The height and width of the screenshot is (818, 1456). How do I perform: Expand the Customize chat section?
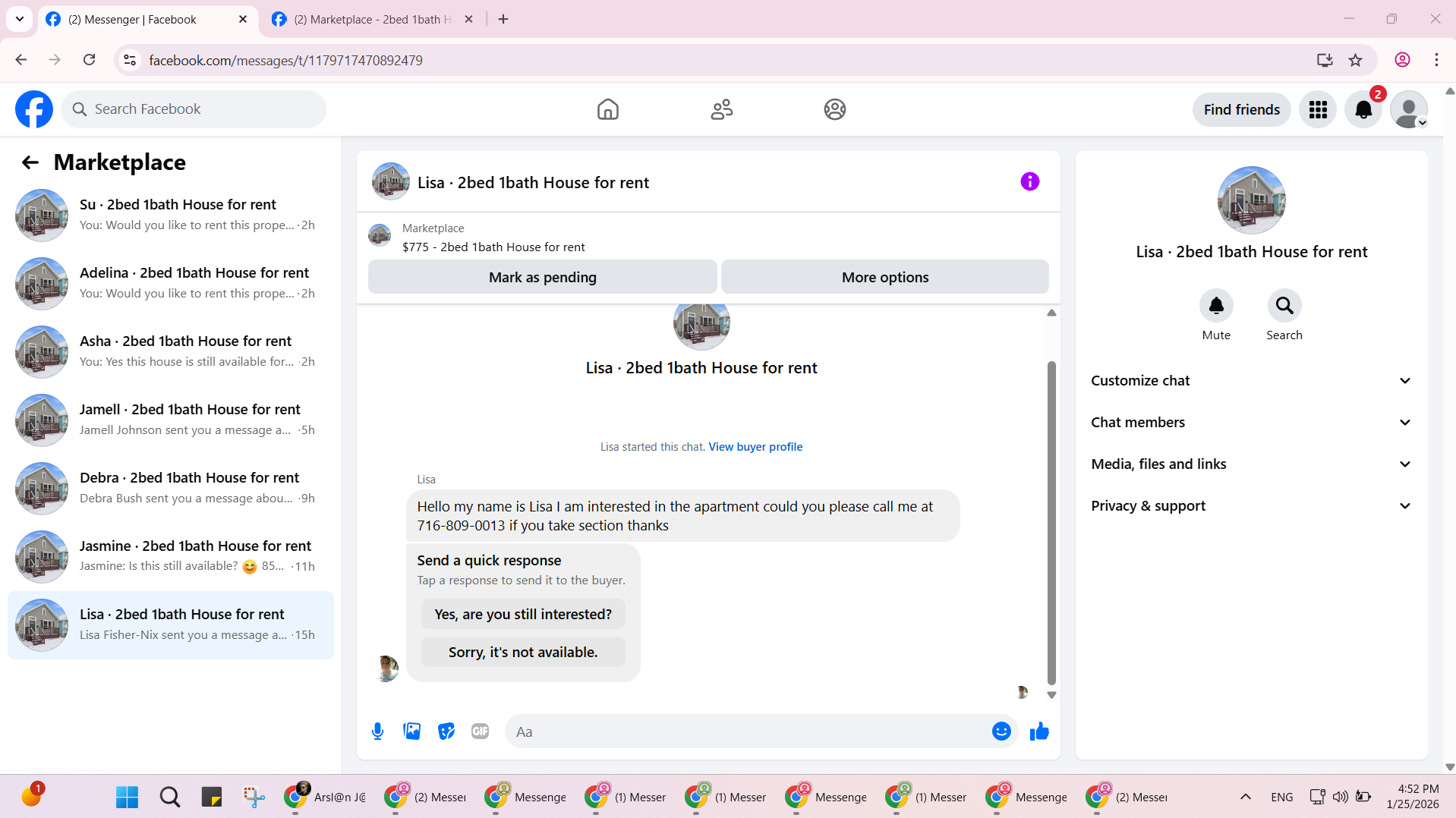(x=1251, y=381)
